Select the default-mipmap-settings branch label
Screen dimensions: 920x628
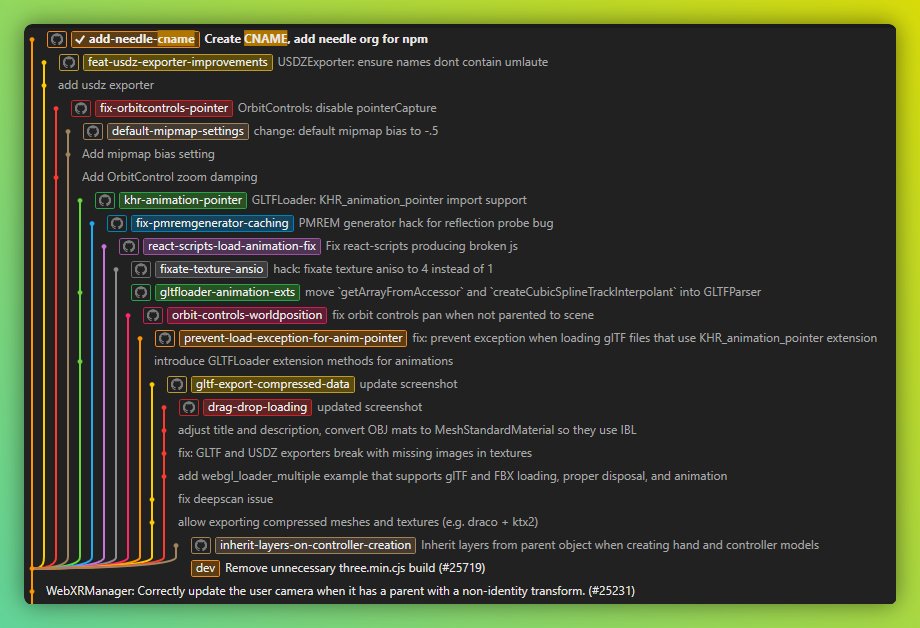pyautogui.click(x=178, y=131)
